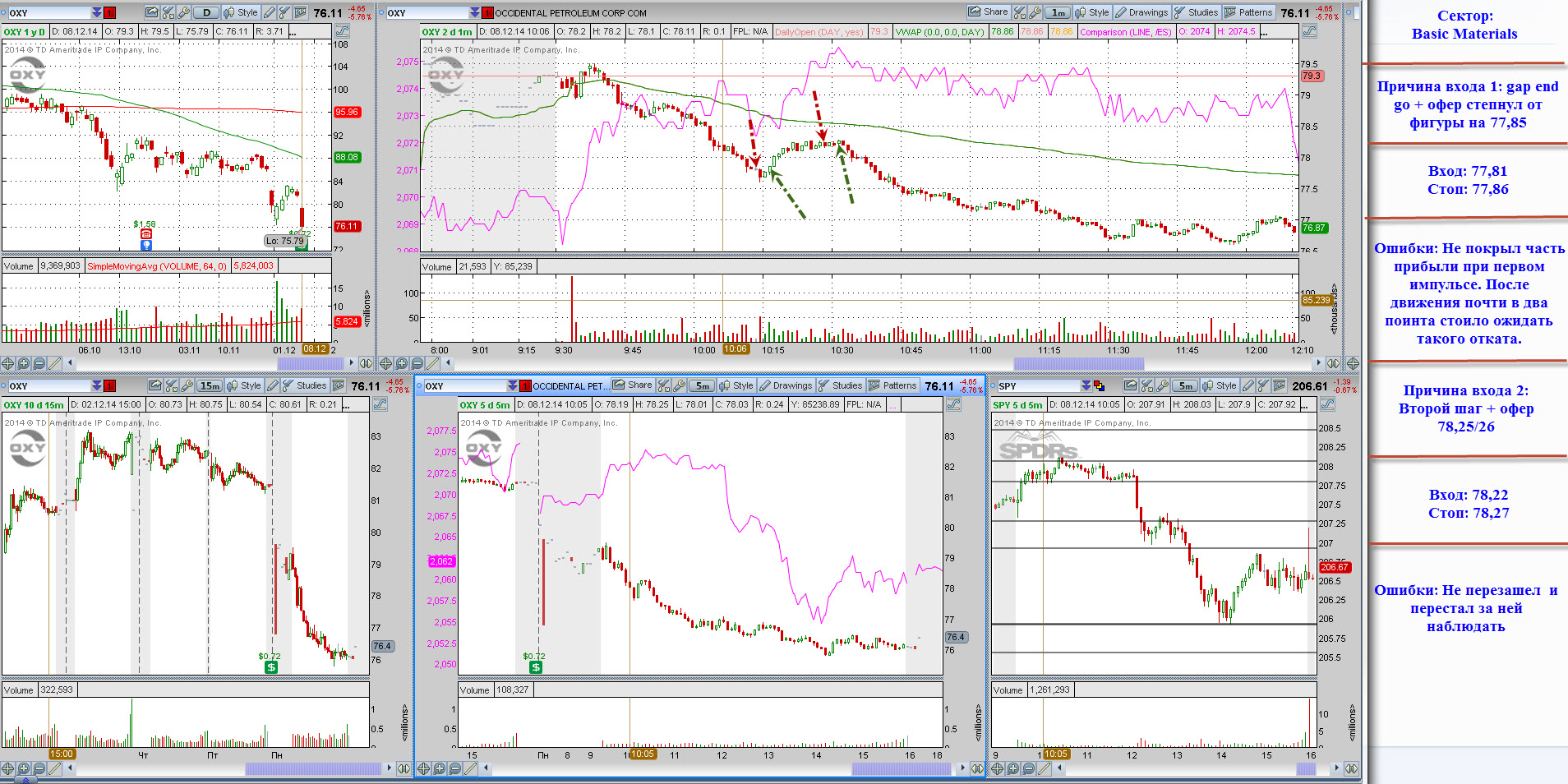Click wrench settings icon in OXY 5m chart
This screenshot has width=1568, height=784.
679,385
